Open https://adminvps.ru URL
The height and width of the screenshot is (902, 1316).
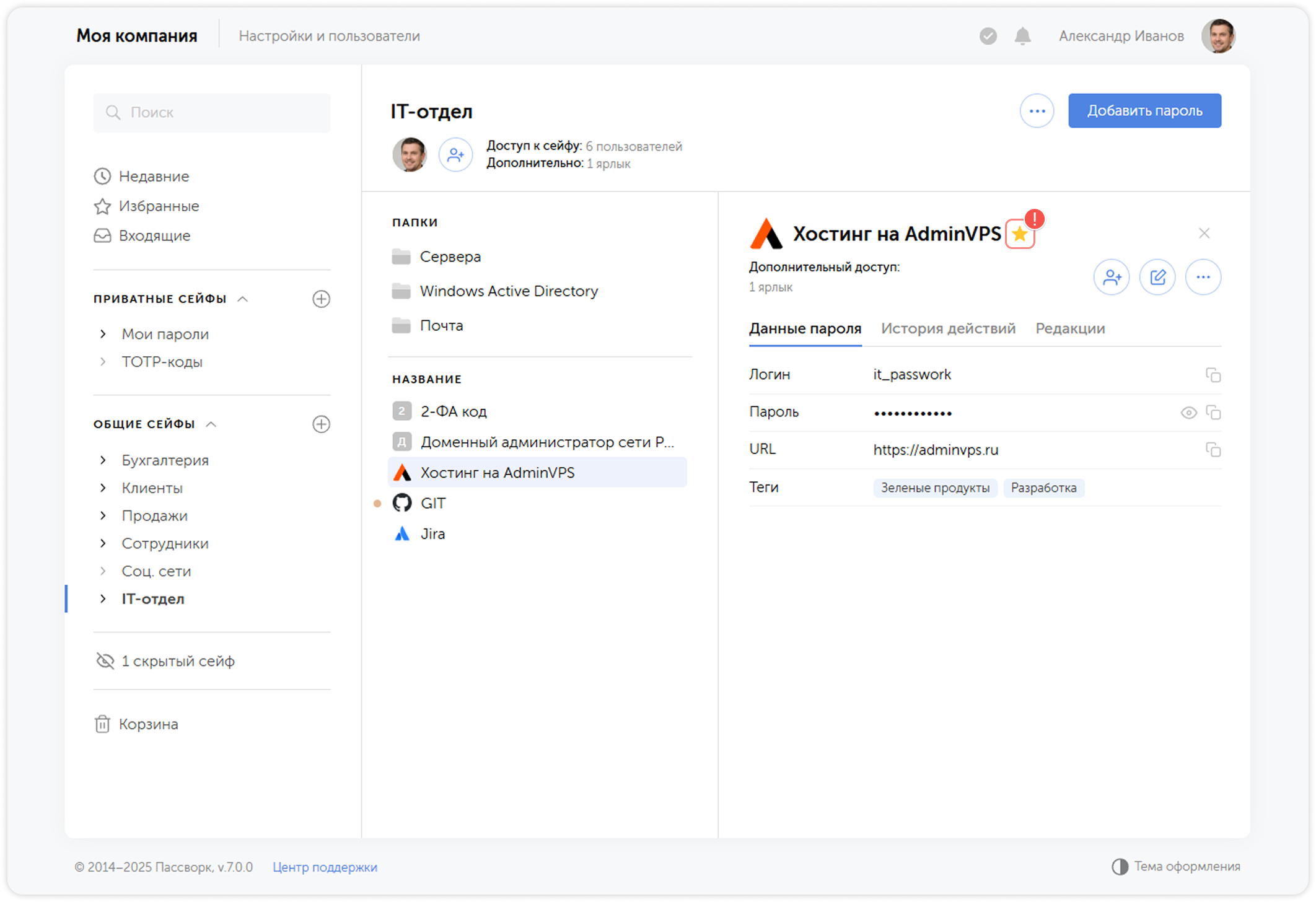coord(936,450)
